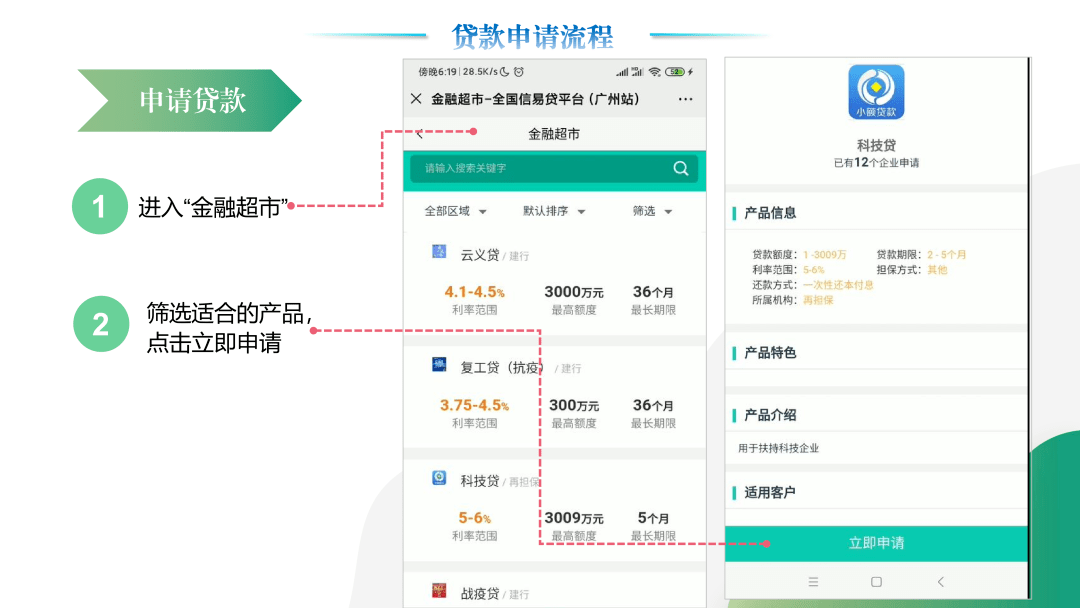Click the 5个月 longest term value
Screen dimensions: 1080x608
653,518
